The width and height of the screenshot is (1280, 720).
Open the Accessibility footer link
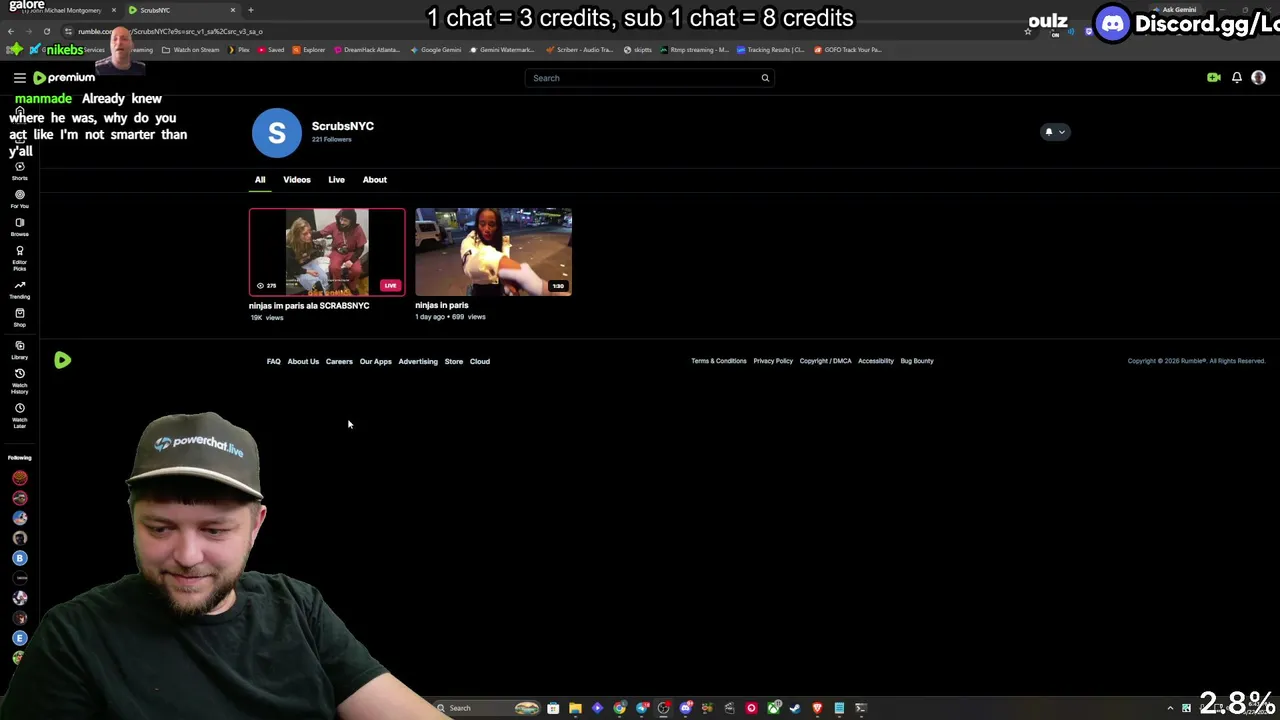875,361
